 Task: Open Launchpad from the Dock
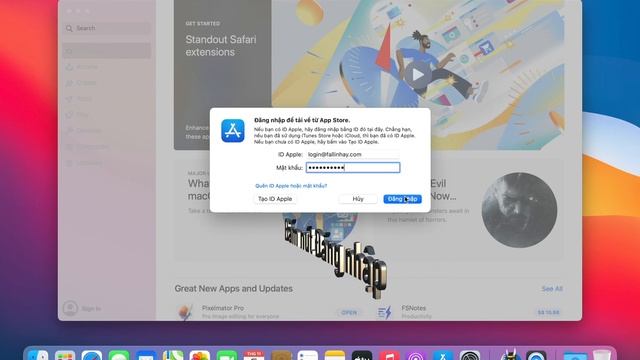click(x=65, y=356)
